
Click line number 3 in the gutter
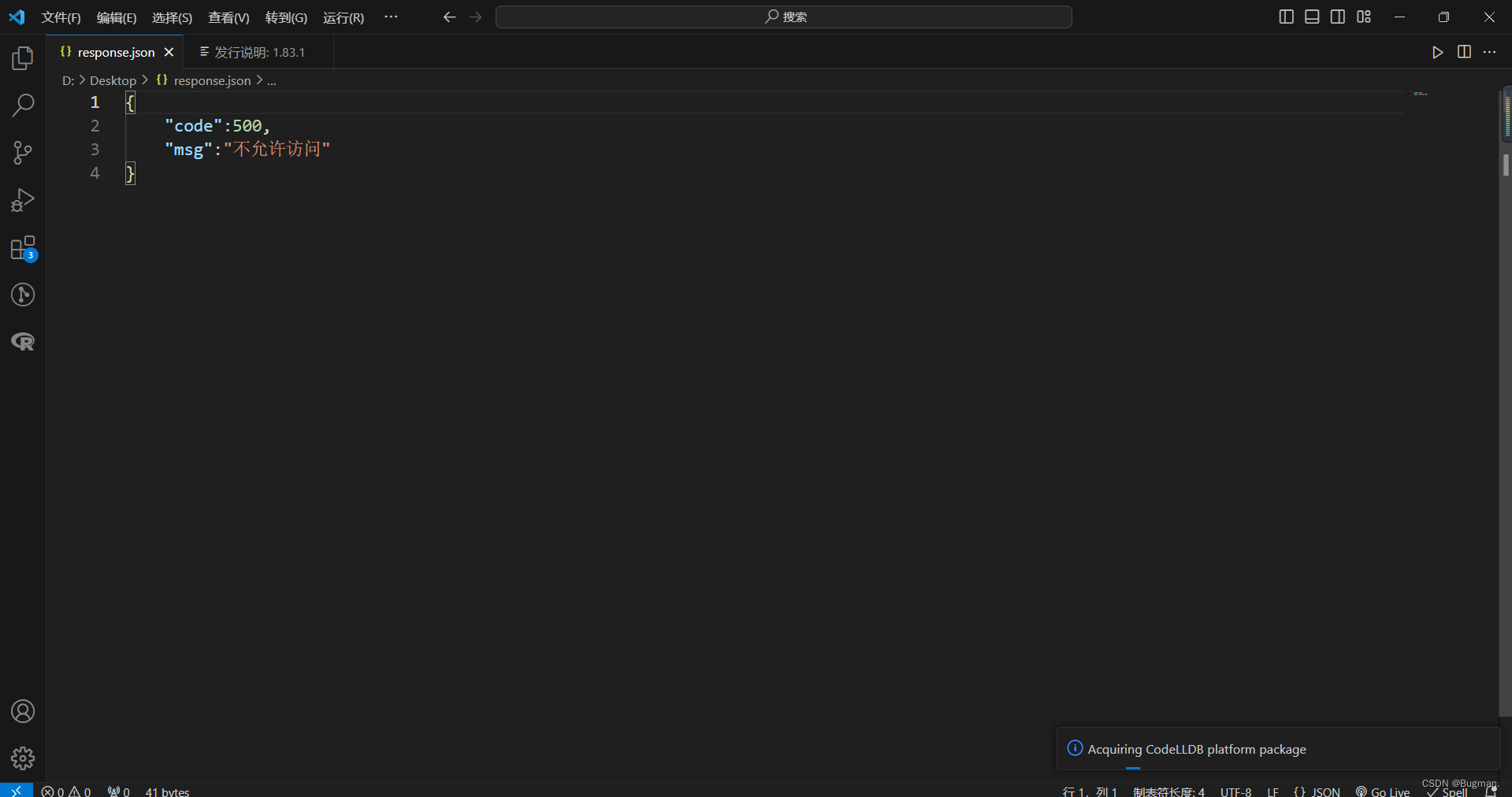click(95, 149)
